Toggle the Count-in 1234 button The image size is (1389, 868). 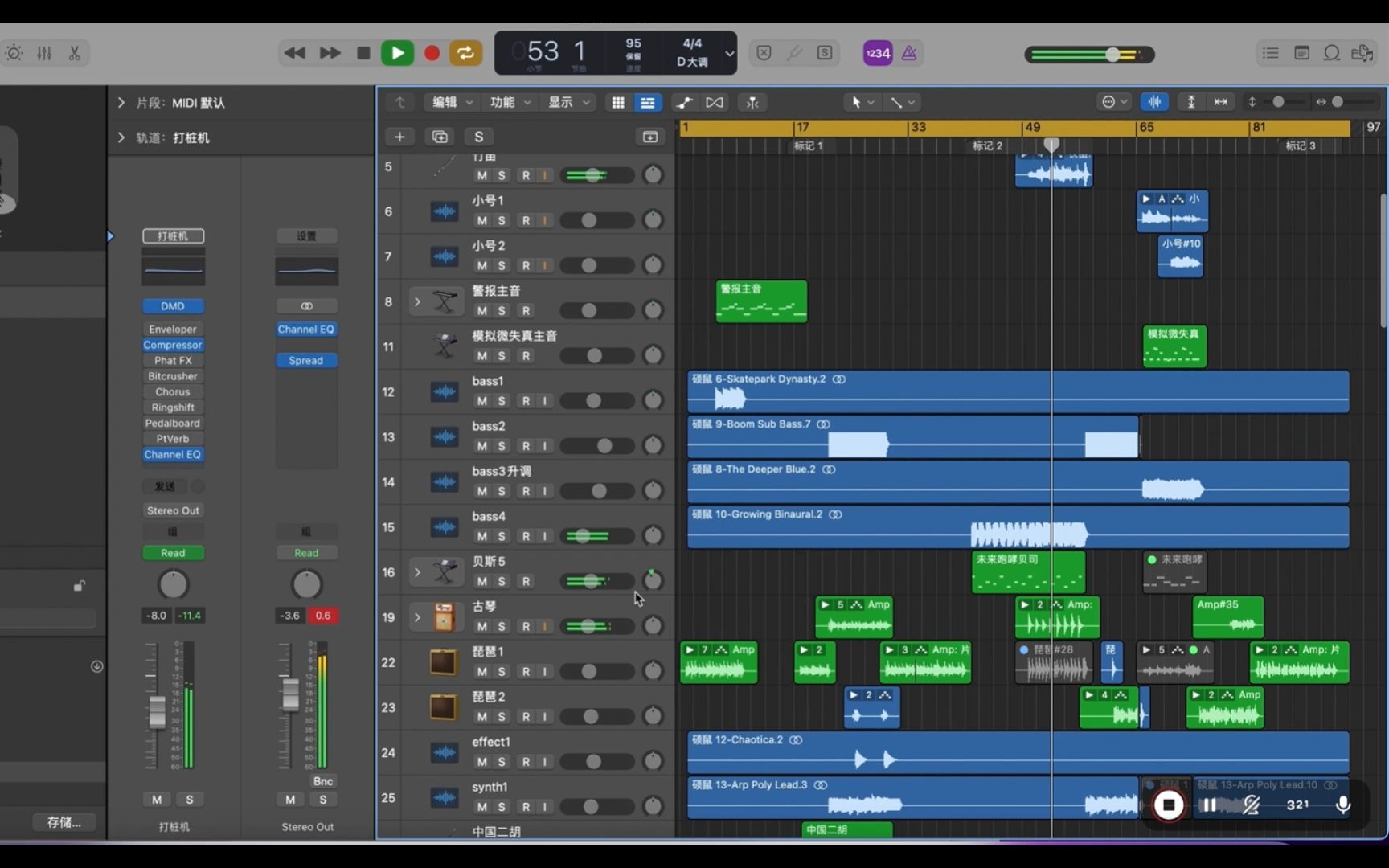click(x=878, y=53)
